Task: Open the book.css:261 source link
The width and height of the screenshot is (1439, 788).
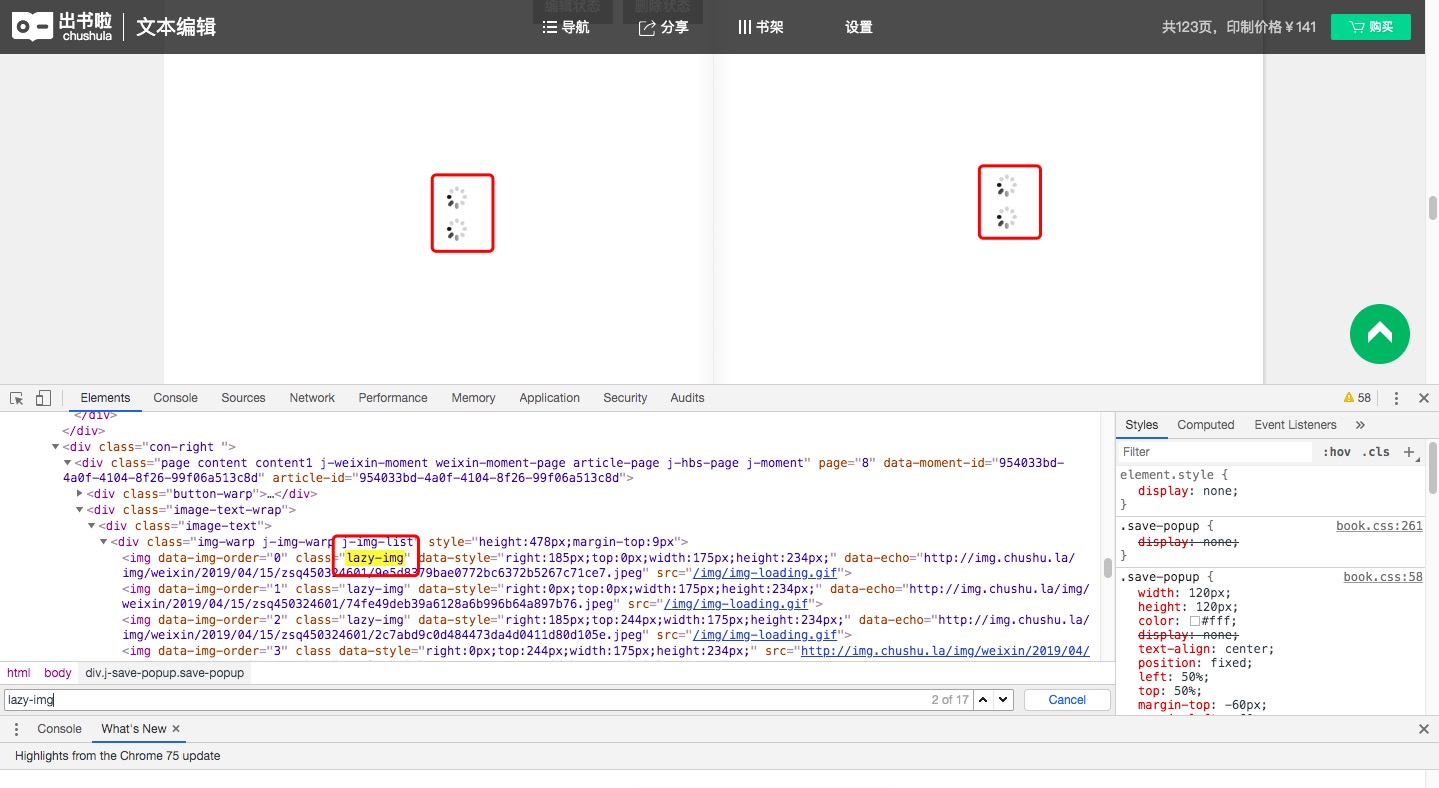Action: click(1379, 526)
